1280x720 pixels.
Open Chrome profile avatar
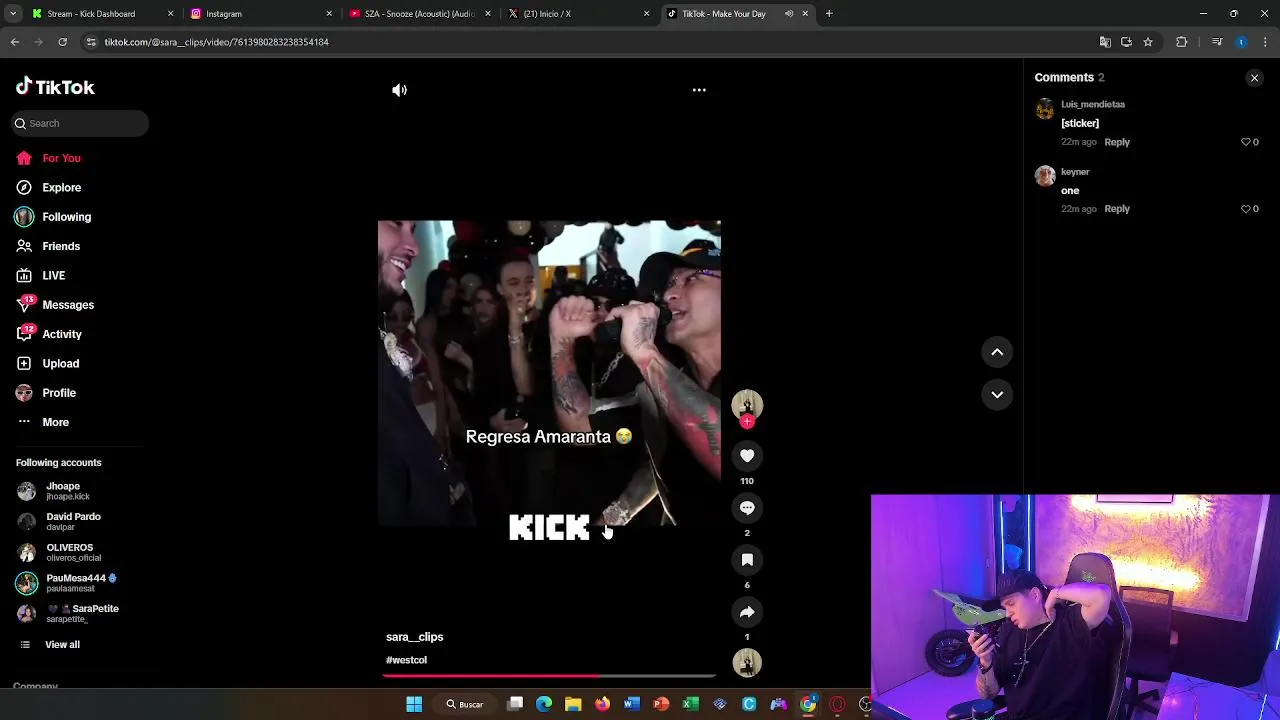1241,42
